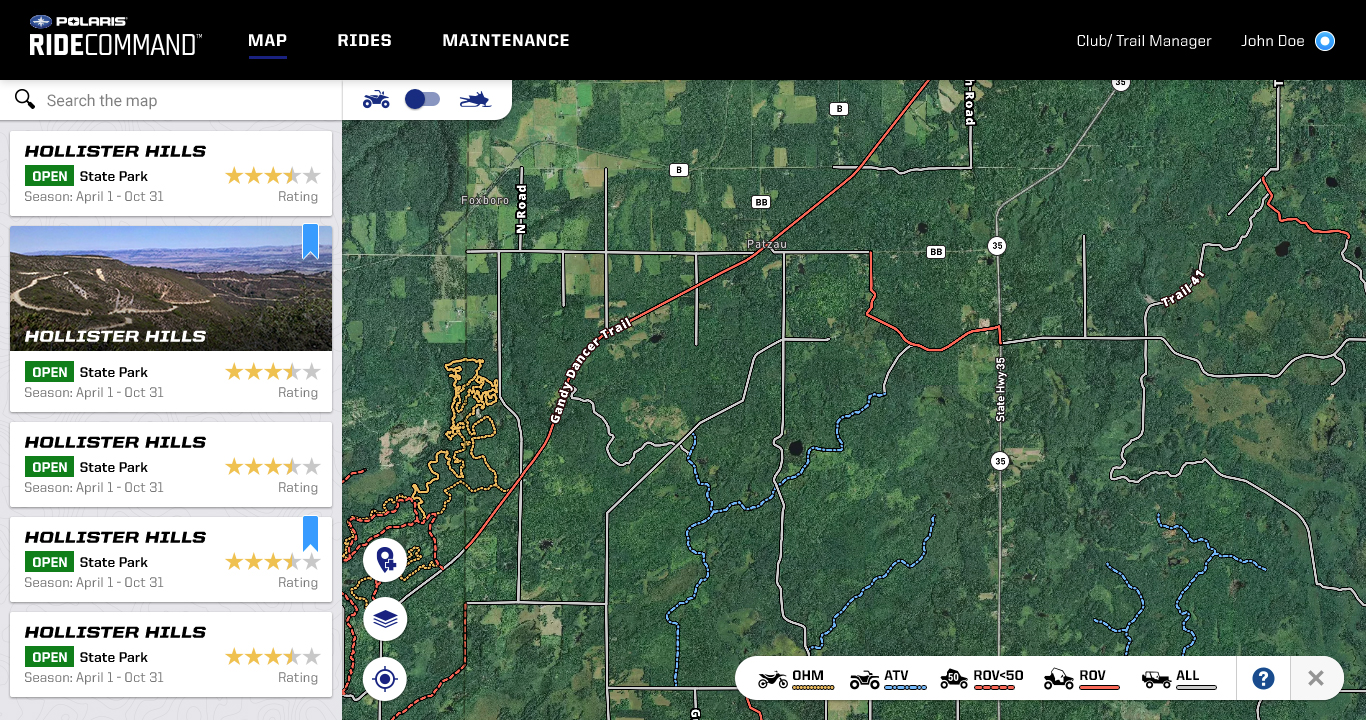1366x720 pixels.
Task: Click the OPEN badge on the photo card
Action: tap(49, 372)
